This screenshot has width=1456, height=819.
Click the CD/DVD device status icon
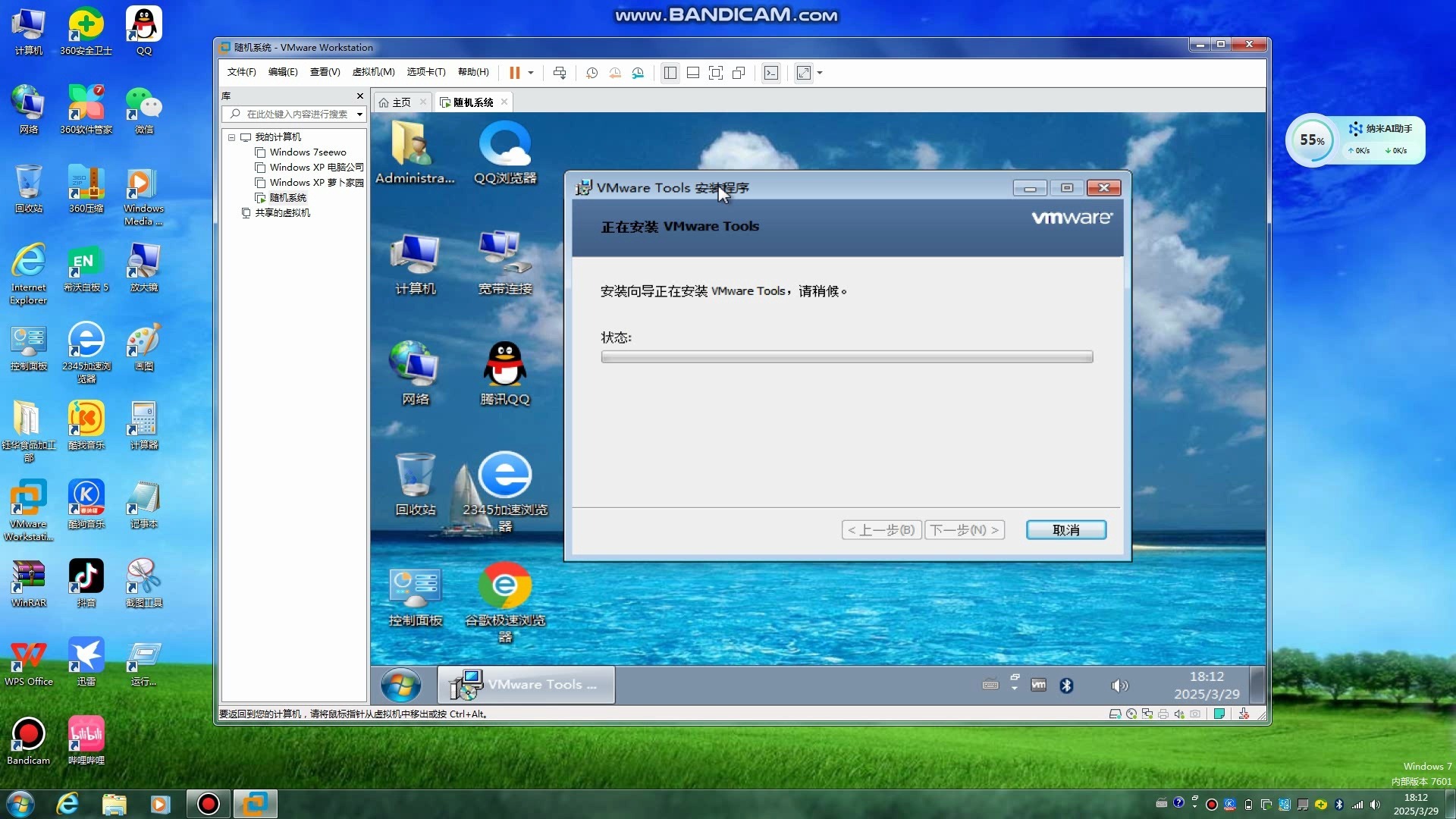1131,714
